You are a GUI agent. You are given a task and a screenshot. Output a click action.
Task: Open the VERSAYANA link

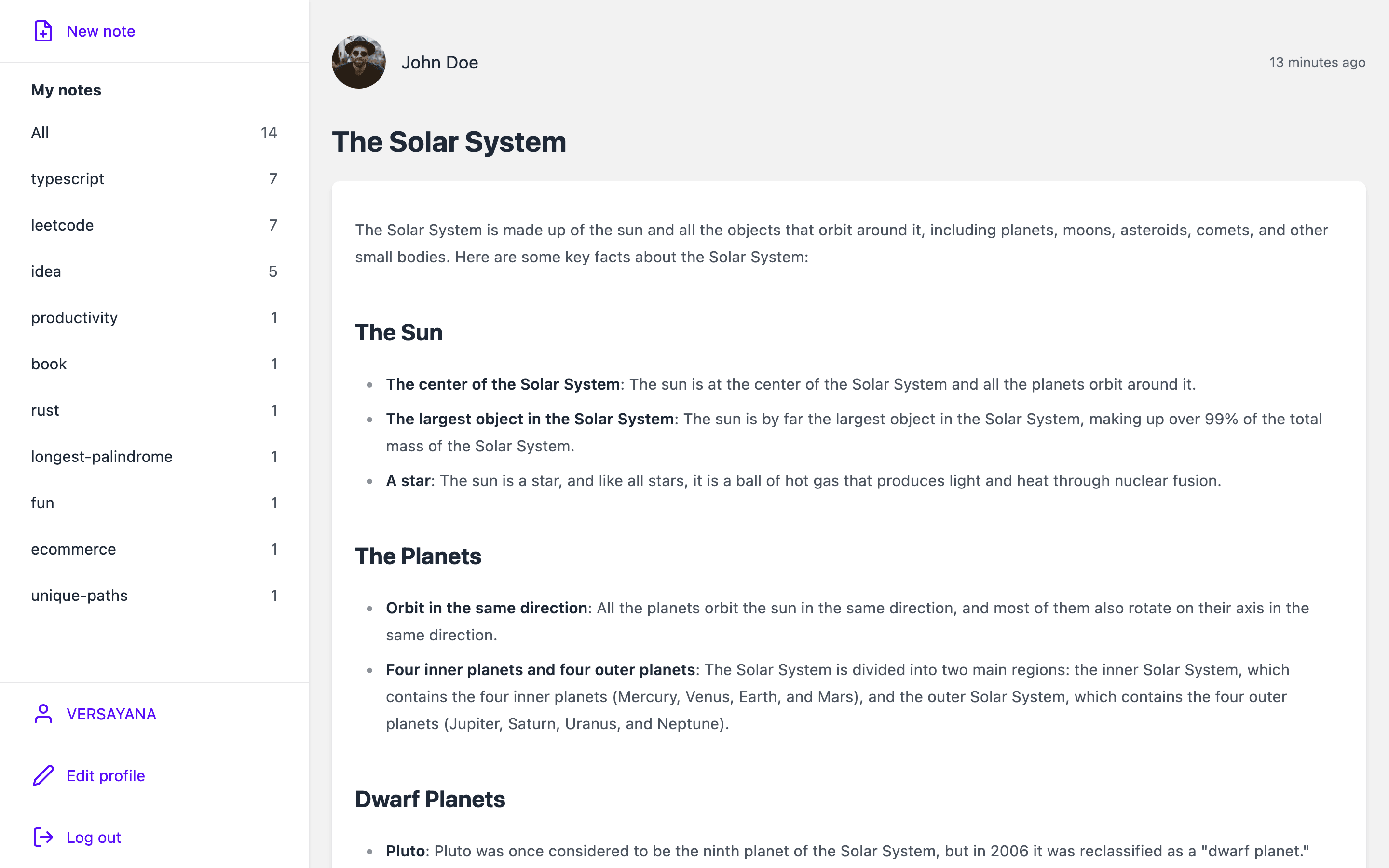click(x=111, y=714)
